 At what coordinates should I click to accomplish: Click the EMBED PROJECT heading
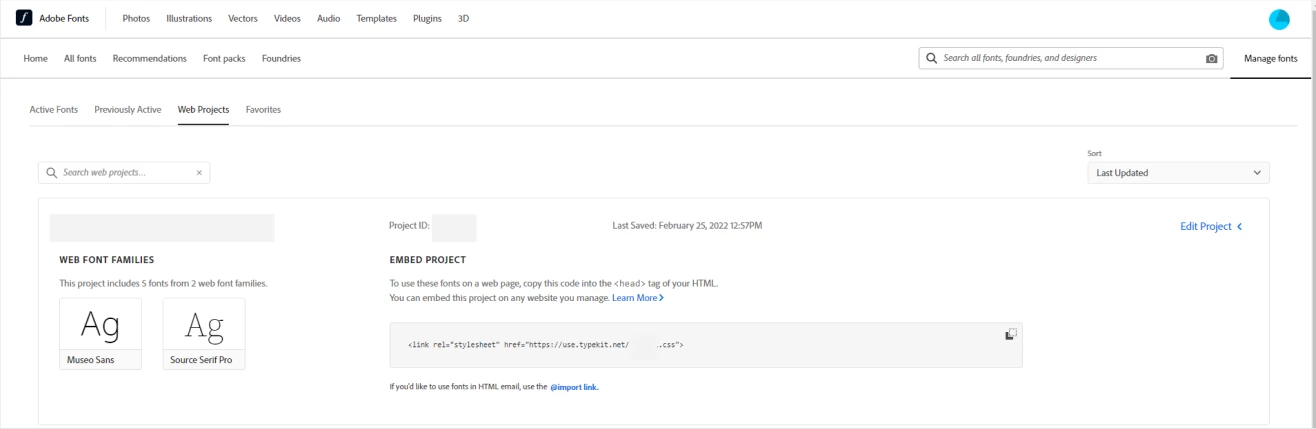tap(428, 260)
